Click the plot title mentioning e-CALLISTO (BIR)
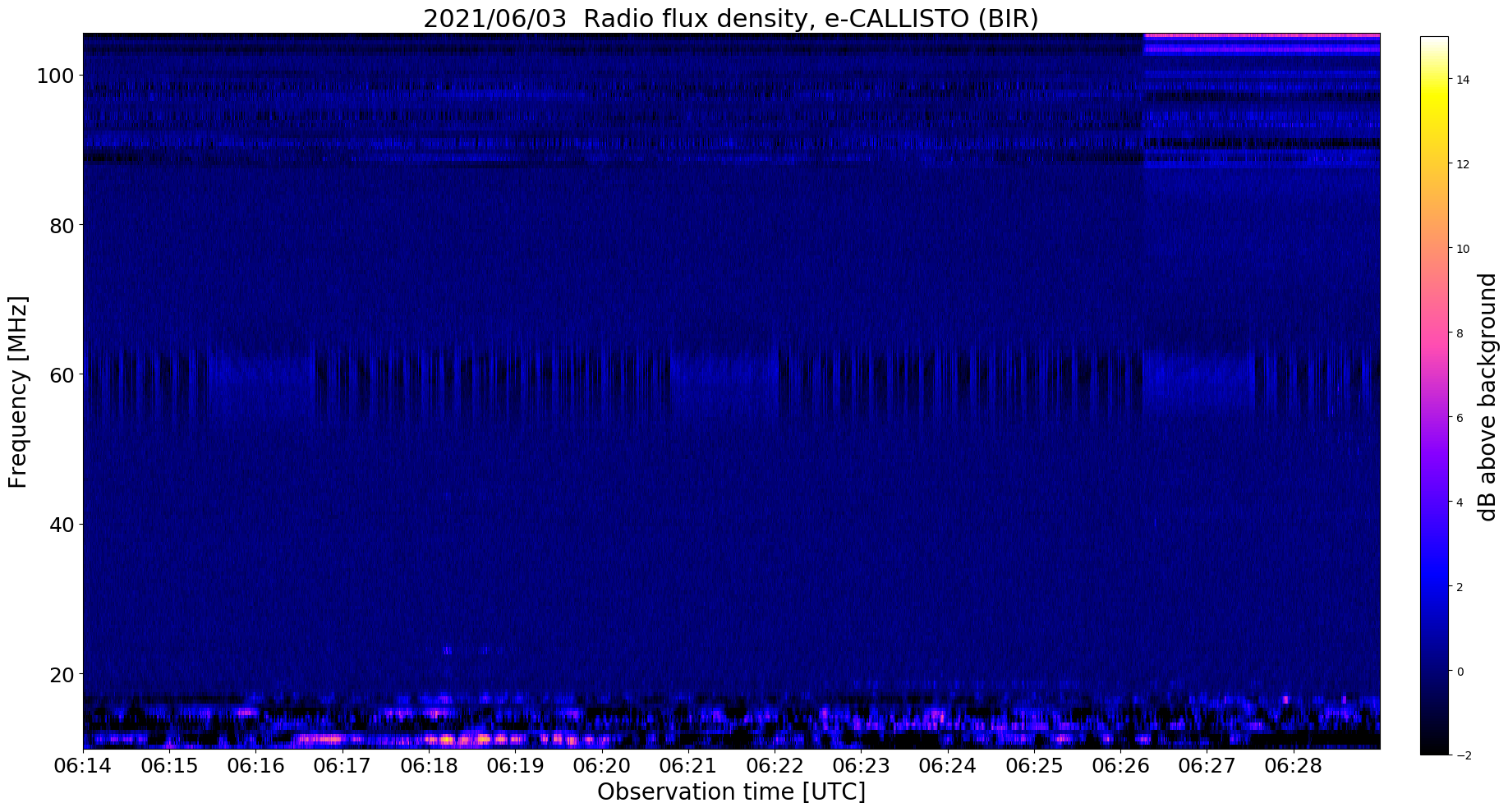This screenshot has width=1508, height=812. click(x=731, y=18)
